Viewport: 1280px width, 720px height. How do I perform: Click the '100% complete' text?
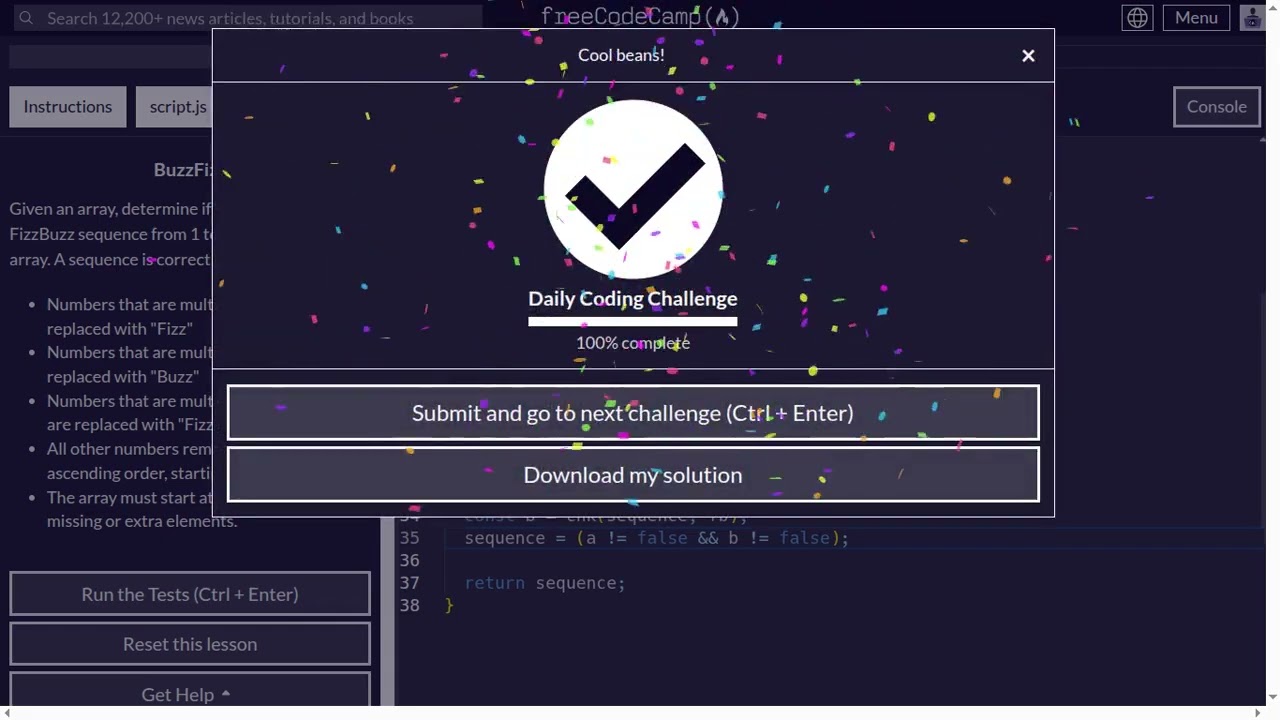(633, 343)
